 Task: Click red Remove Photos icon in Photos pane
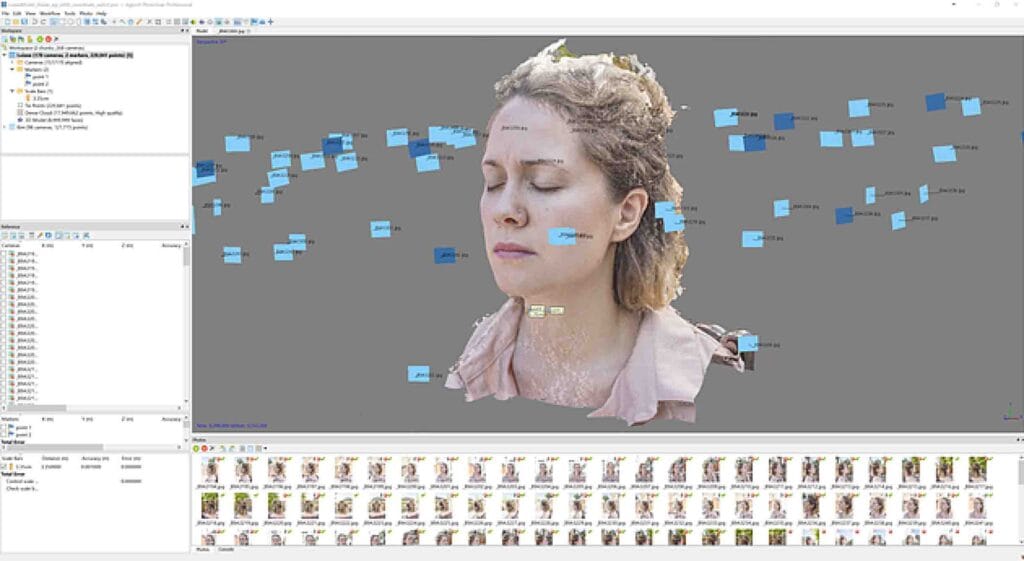[x=204, y=449]
